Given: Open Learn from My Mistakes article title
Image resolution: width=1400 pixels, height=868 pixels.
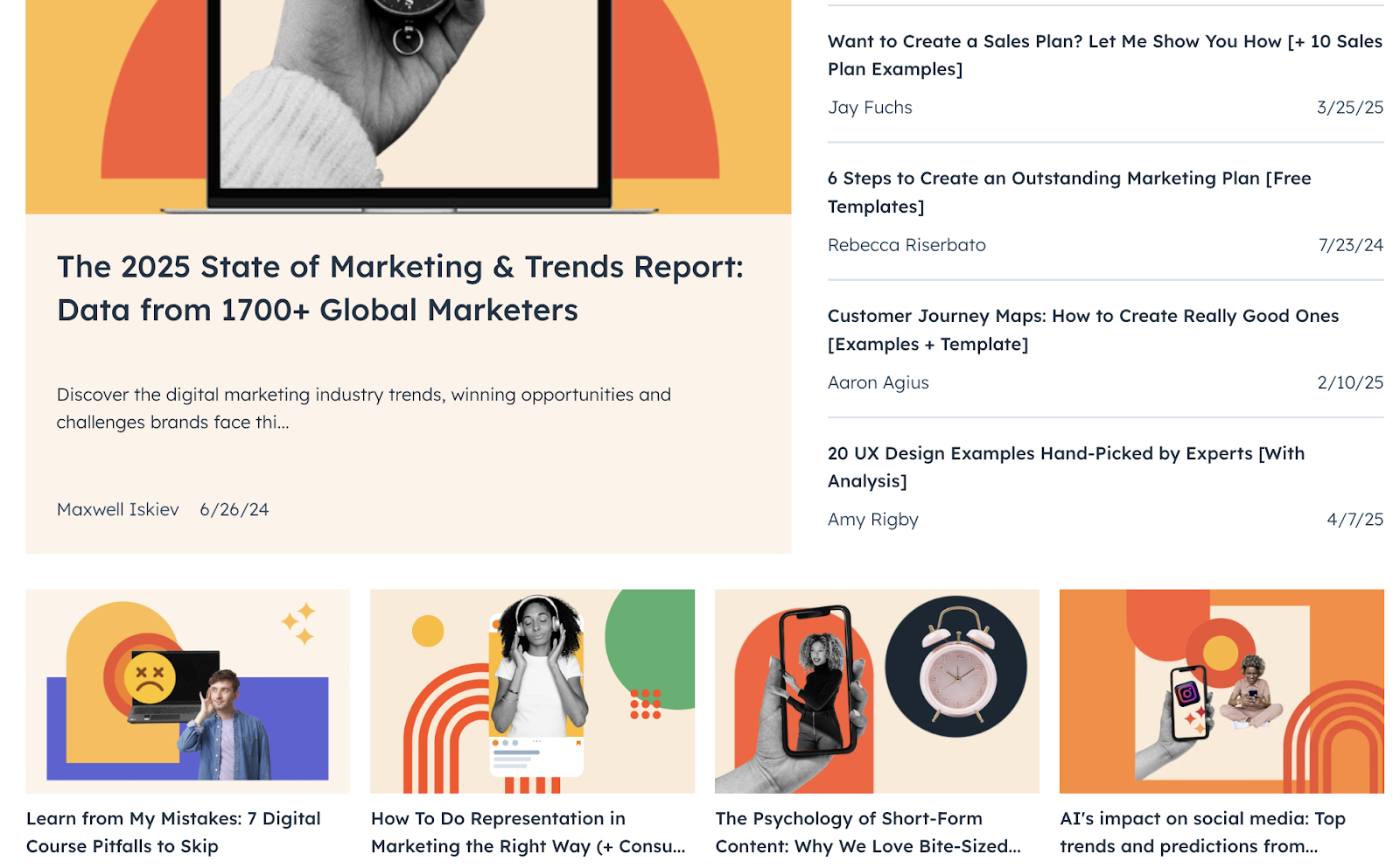Looking at the screenshot, I should click(173, 832).
